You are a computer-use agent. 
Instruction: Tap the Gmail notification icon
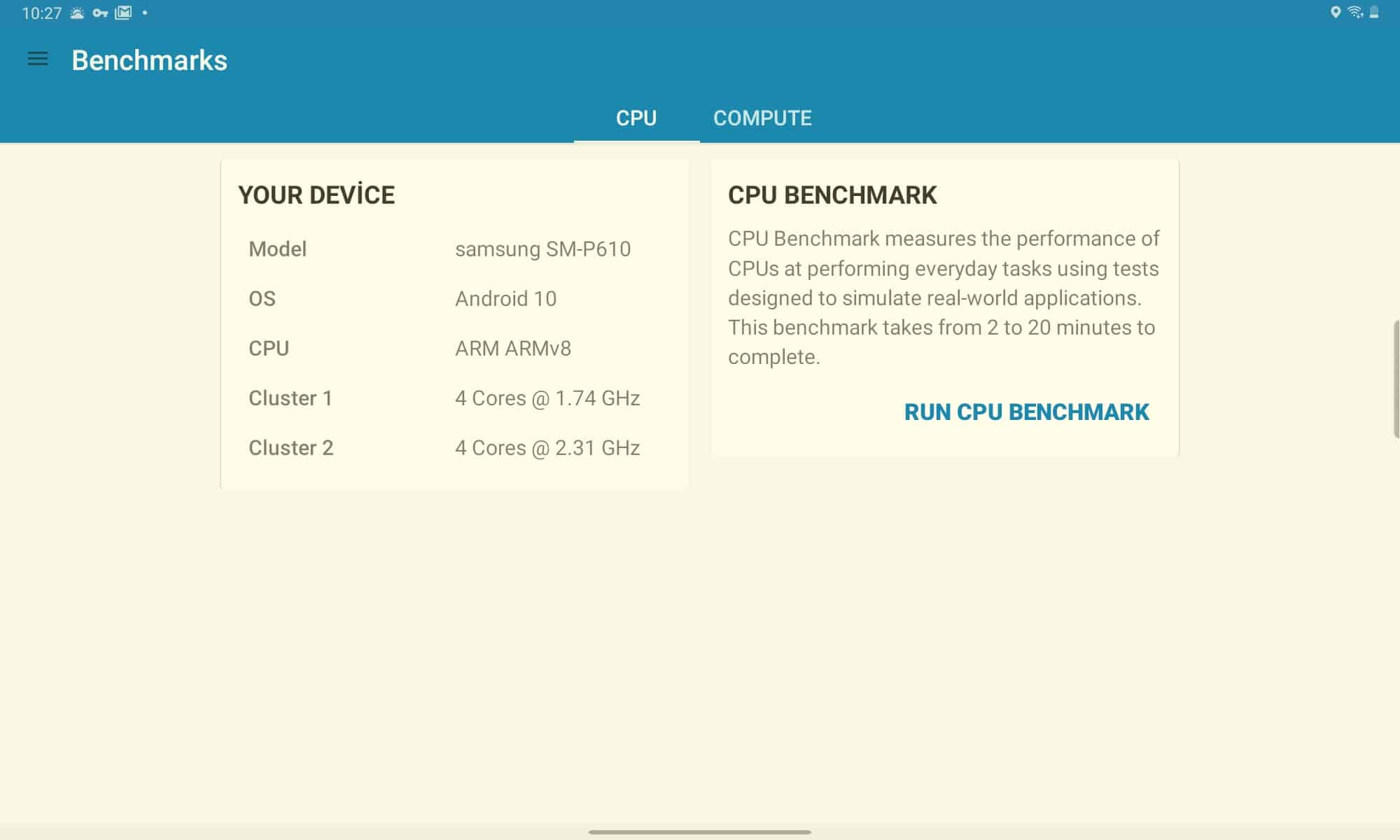[x=123, y=13]
